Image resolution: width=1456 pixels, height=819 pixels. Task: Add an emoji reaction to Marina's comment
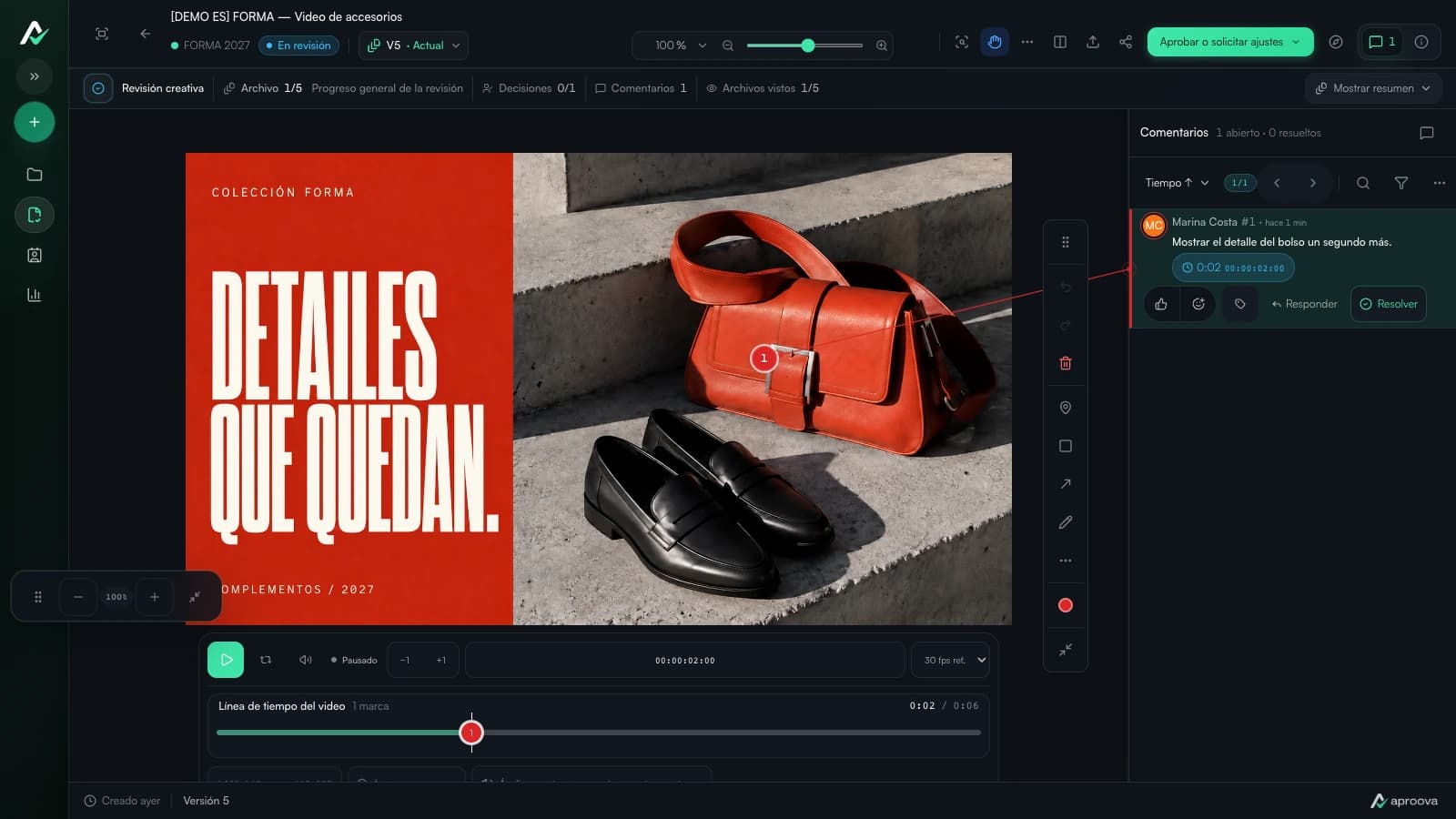[x=1198, y=304]
